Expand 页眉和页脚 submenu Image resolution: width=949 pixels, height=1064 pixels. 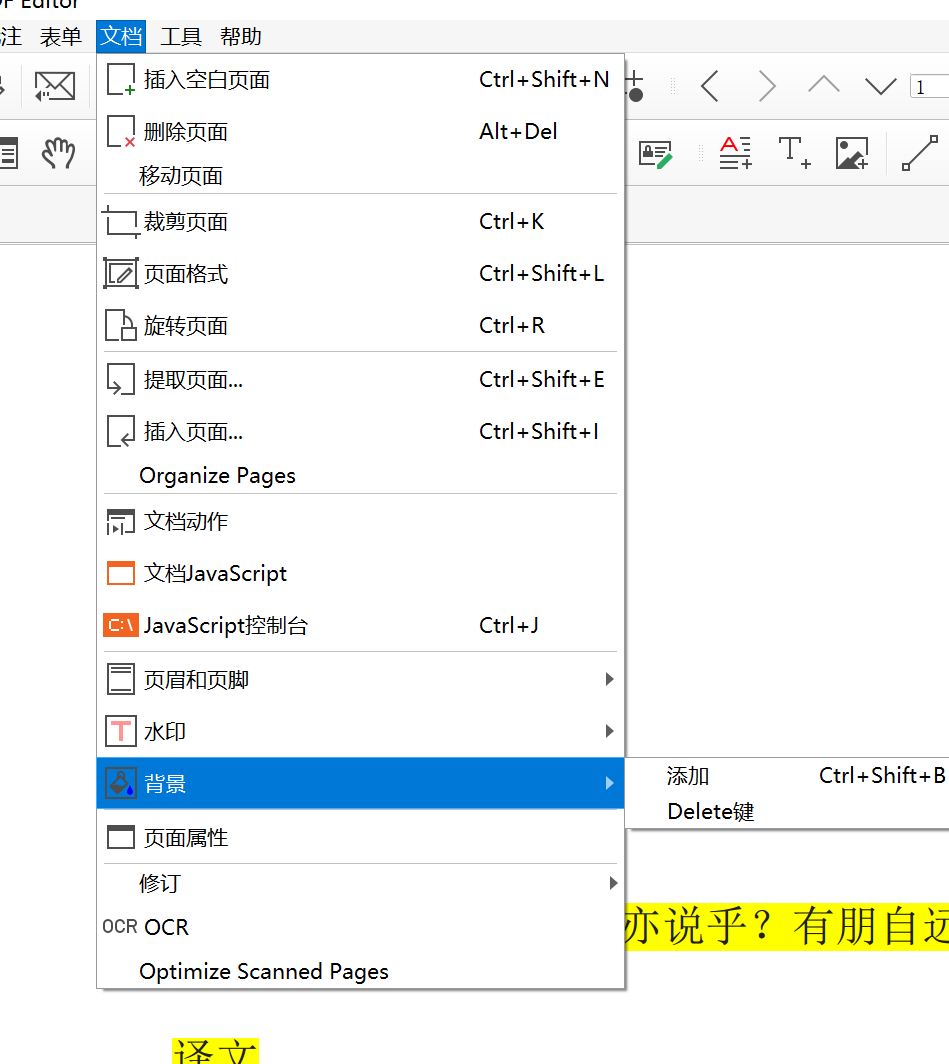tap(360, 679)
